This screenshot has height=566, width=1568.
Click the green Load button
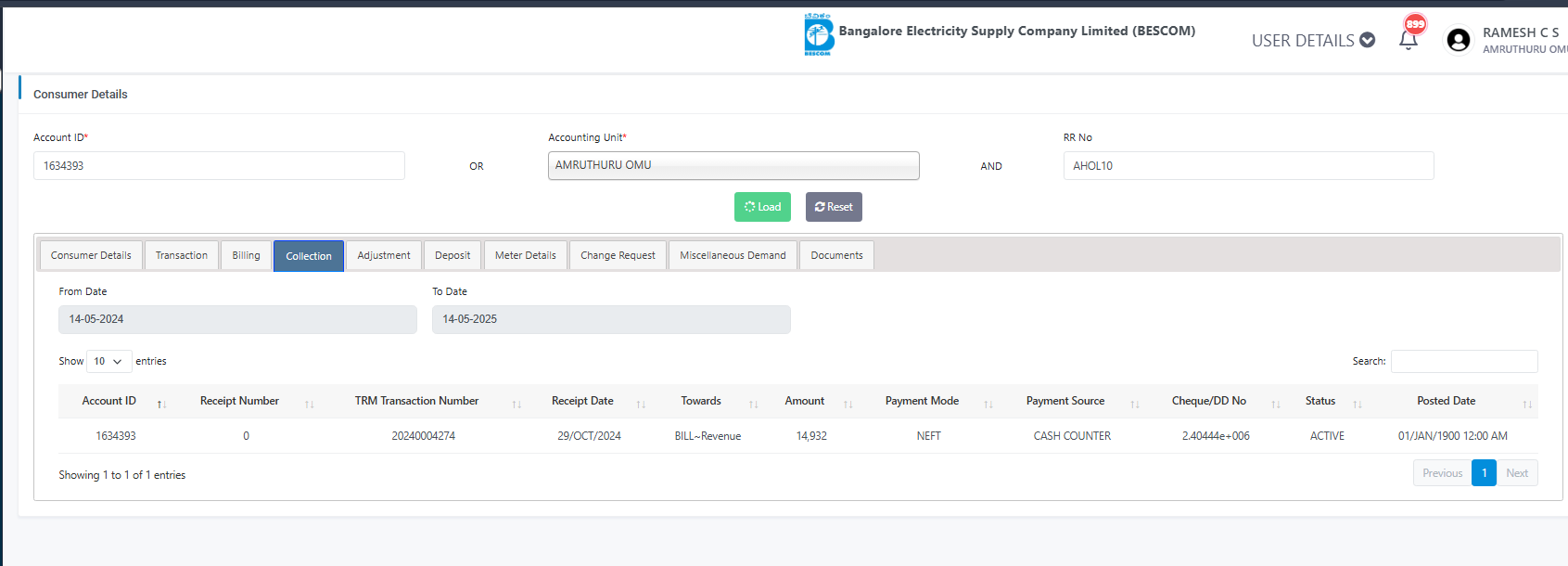click(762, 207)
